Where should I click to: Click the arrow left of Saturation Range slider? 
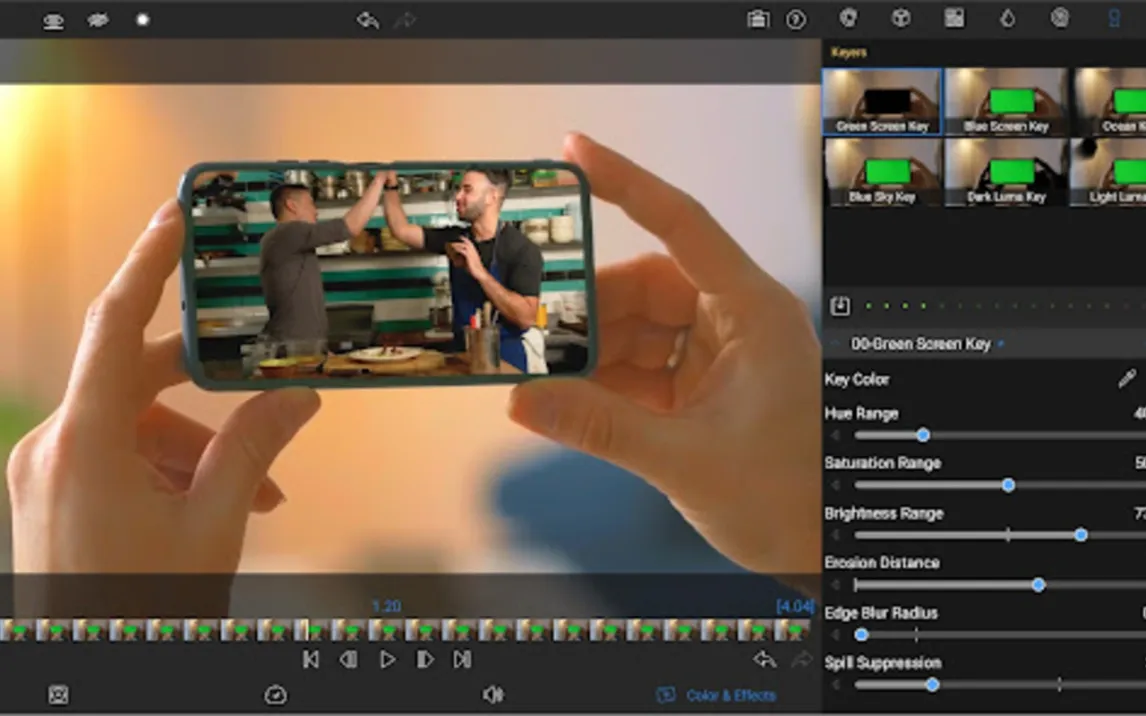click(x=835, y=485)
